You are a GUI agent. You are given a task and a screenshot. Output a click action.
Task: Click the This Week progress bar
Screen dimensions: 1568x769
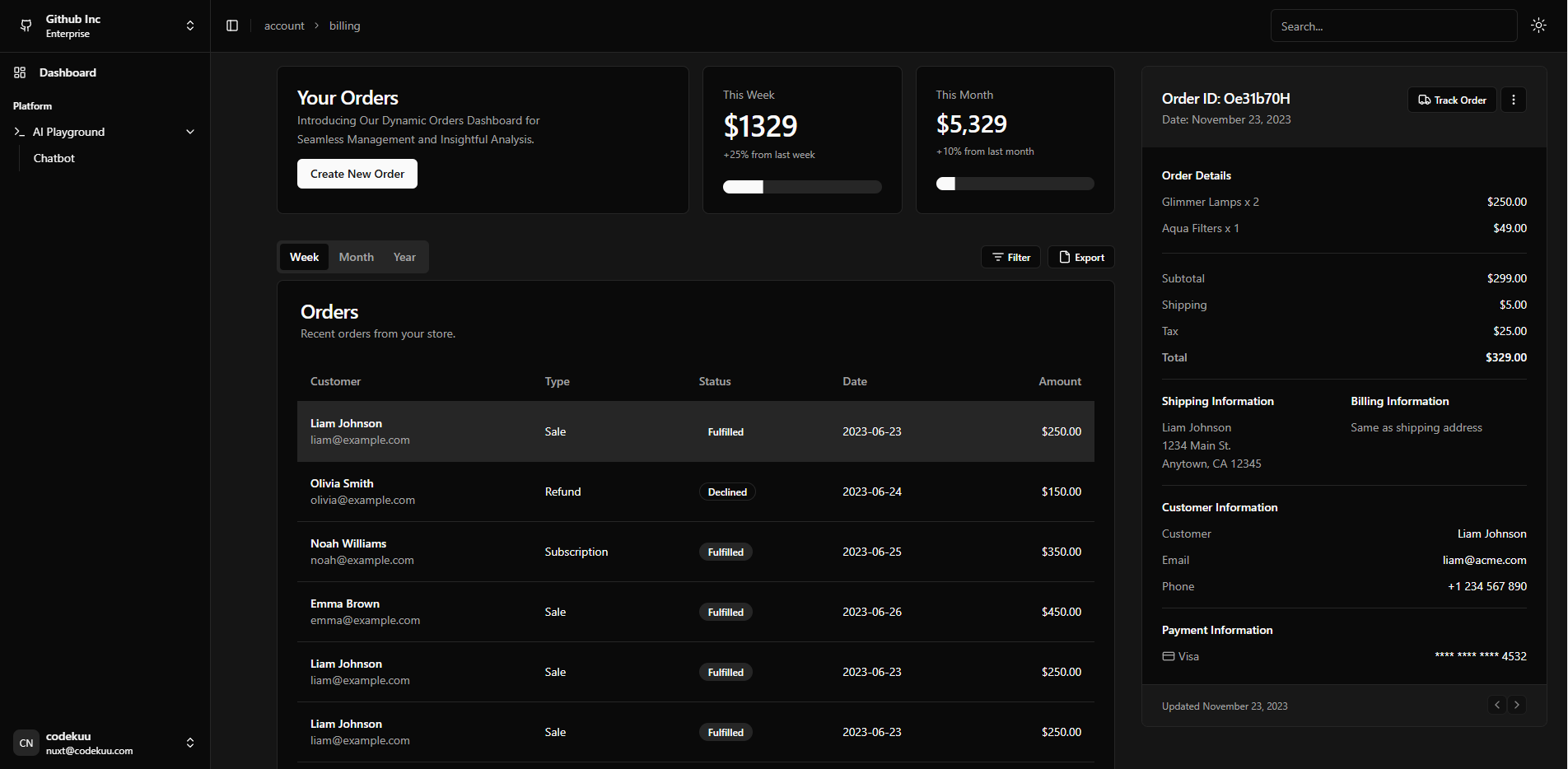click(802, 187)
